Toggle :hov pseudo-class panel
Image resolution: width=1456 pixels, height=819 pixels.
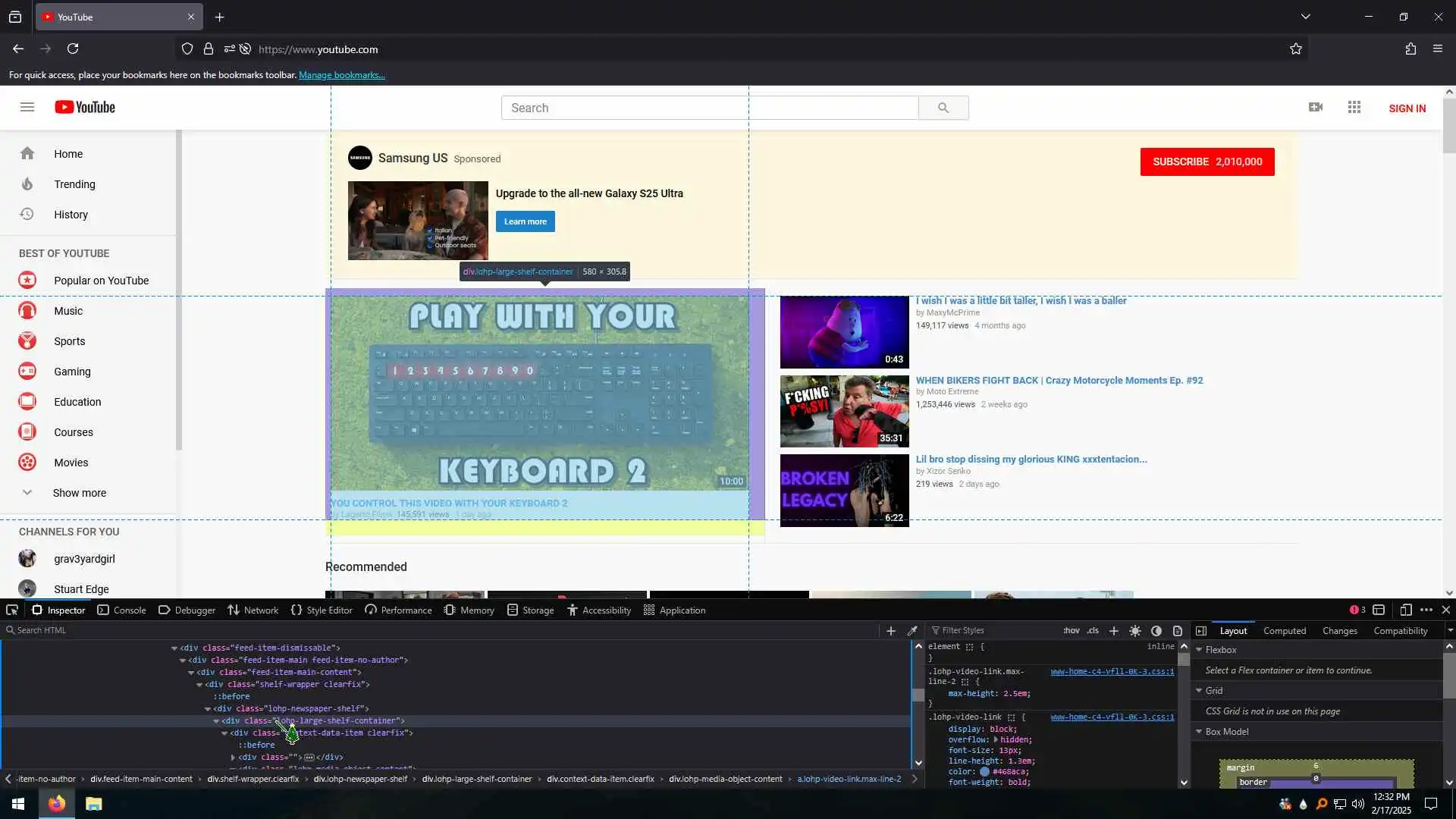click(1071, 630)
